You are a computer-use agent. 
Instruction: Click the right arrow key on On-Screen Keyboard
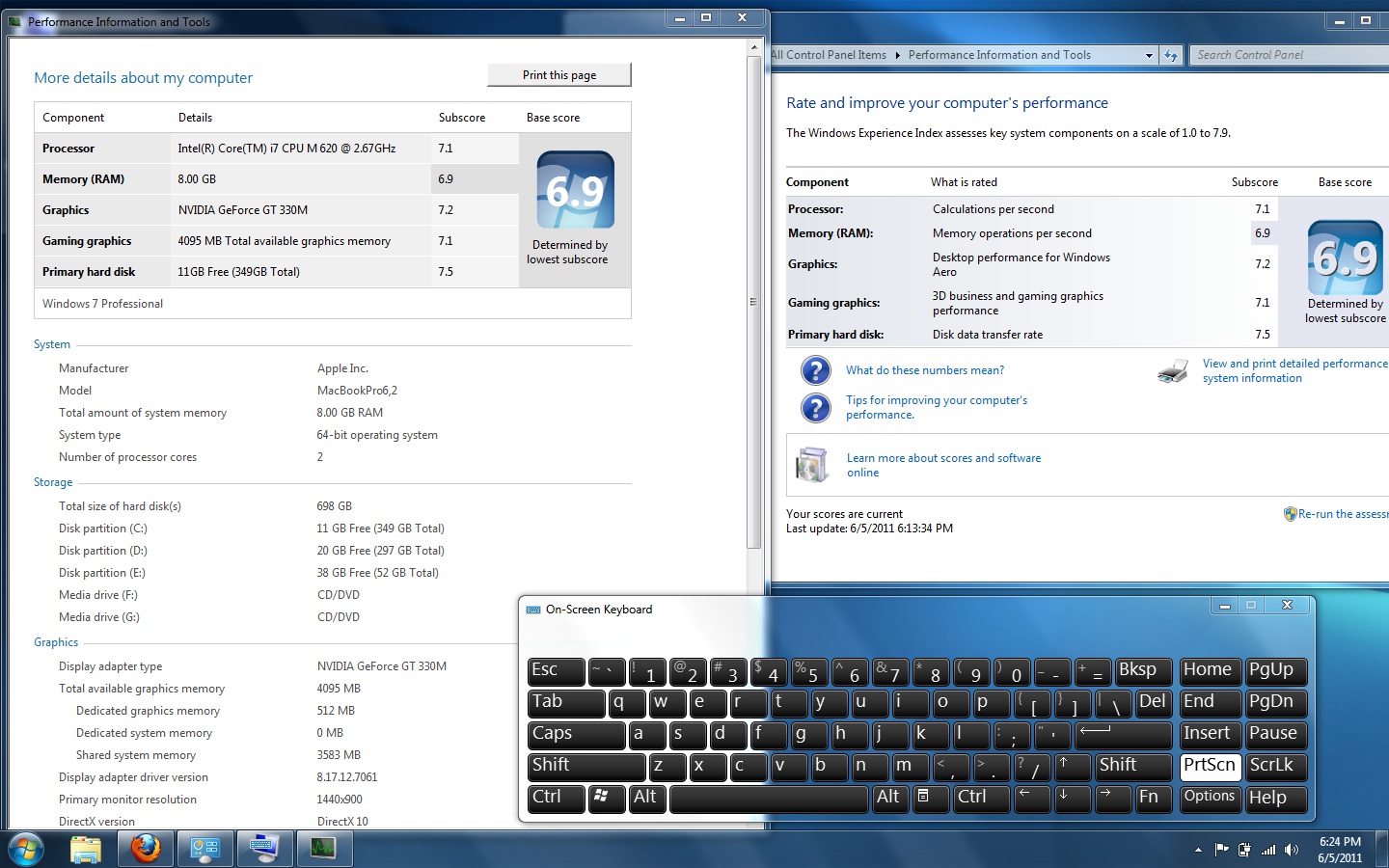tap(1113, 798)
